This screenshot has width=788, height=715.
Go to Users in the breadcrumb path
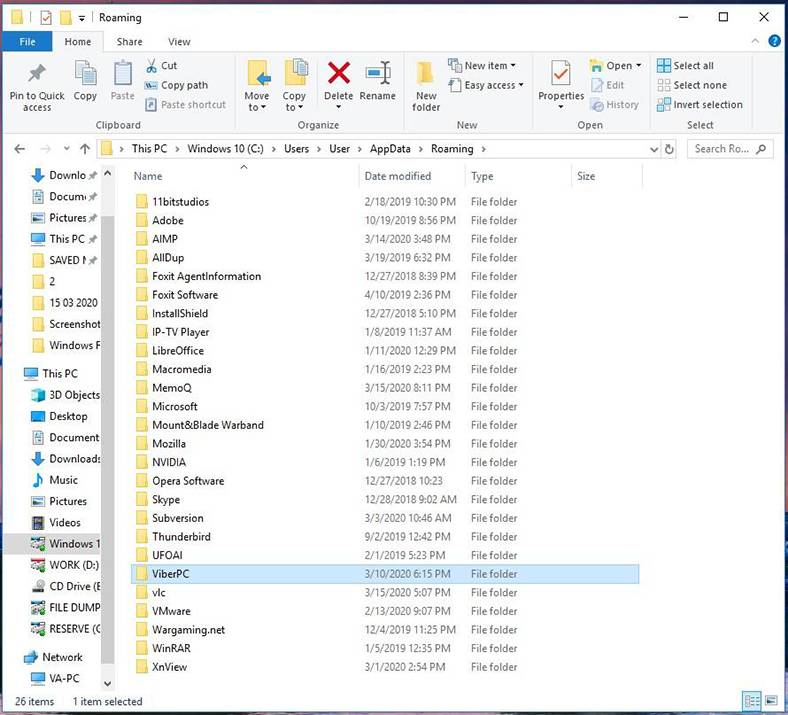[x=296, y=149]
